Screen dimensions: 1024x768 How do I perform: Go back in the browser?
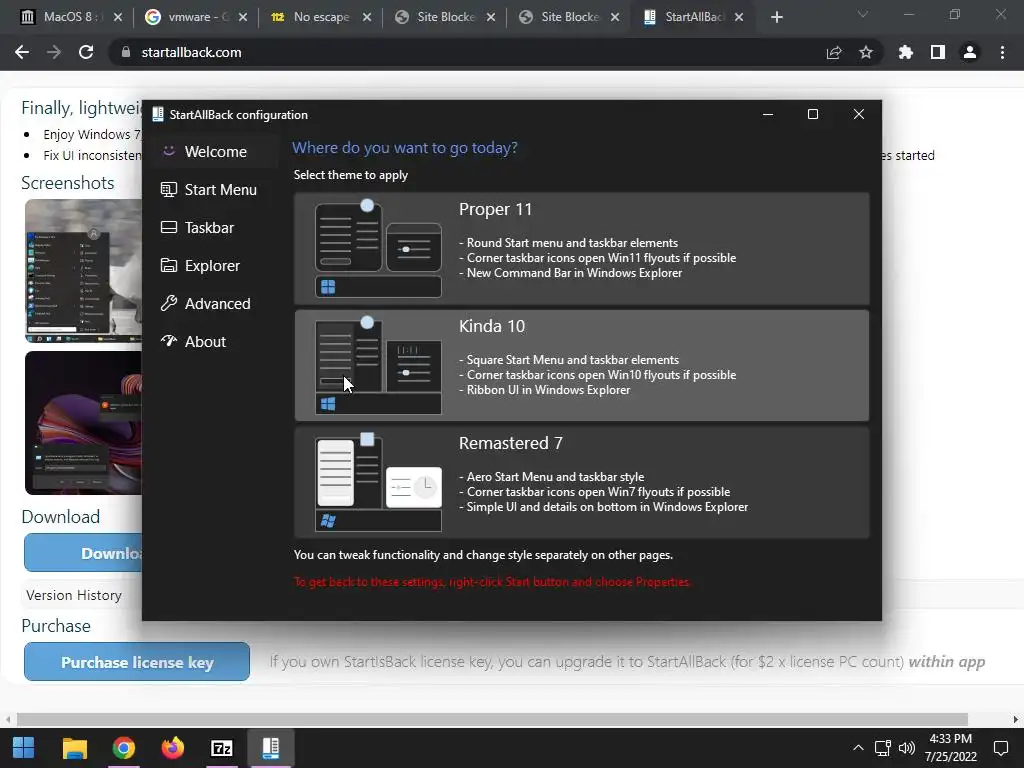pyautogui.click(x=22, y=52)
